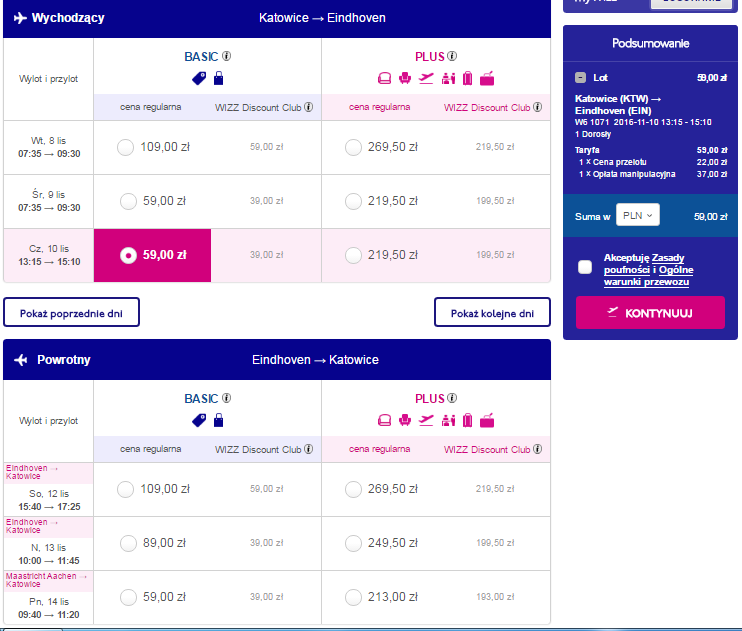
Task: Click info icon beside return BASIC WIZZ Discount Club
Action: [x=309, y=449]
